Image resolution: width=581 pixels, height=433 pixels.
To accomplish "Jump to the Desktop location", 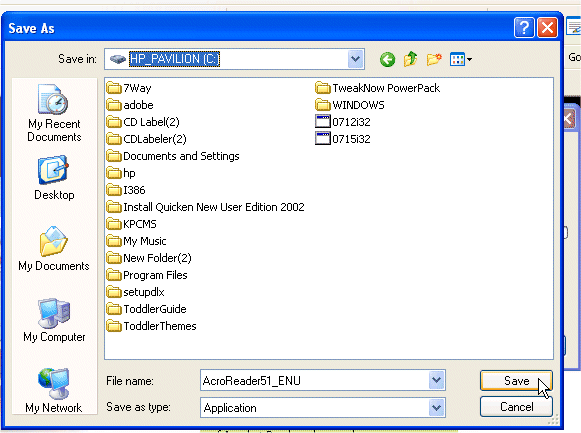I will [x=54, y=178].
